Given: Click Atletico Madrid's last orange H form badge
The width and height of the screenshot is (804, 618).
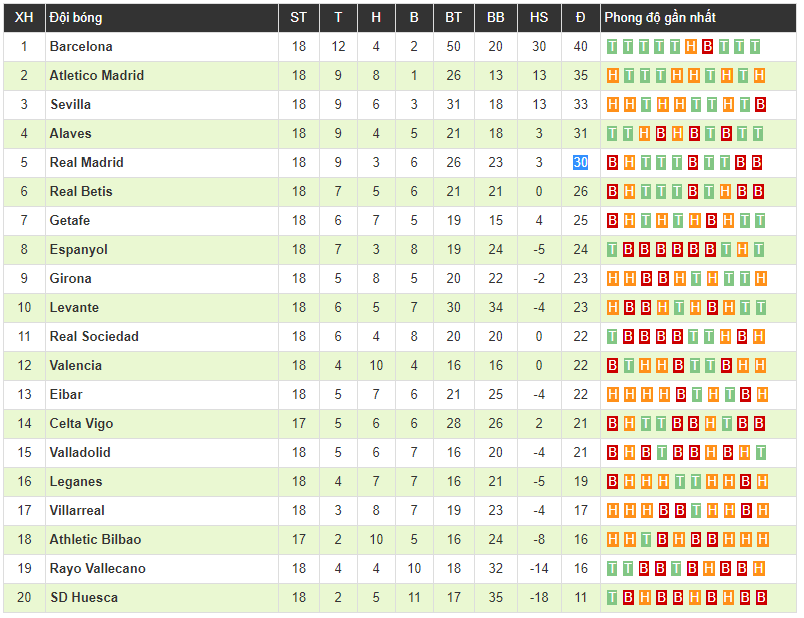Looking at the screenshot, I should pos(760,75).
